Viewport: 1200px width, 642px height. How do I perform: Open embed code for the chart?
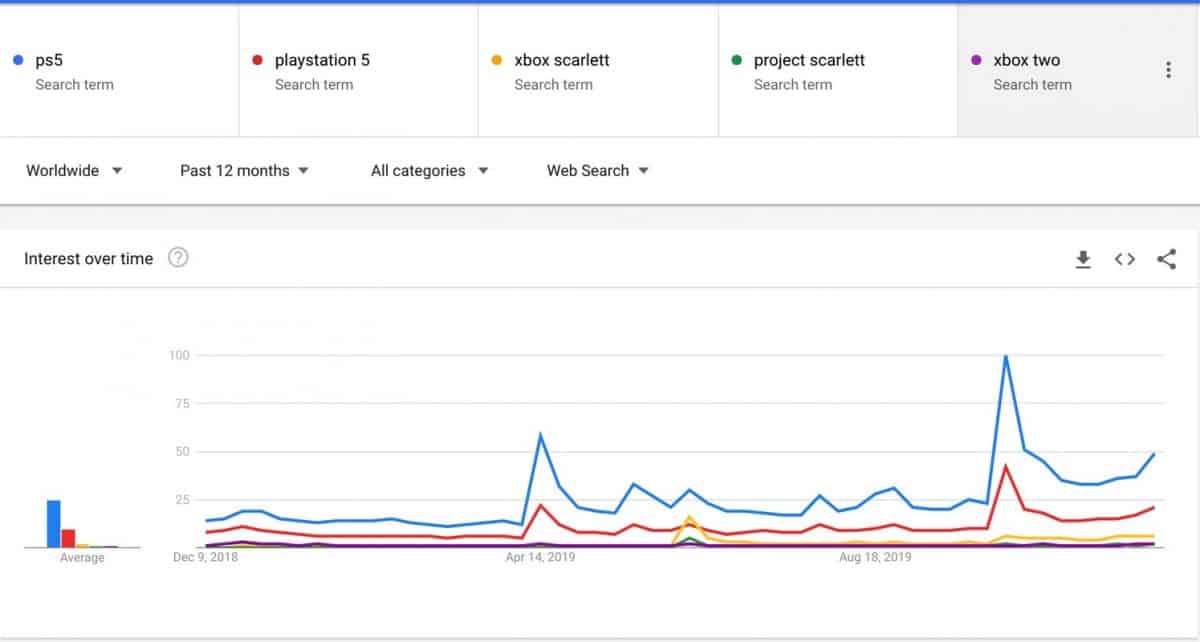1125,260
